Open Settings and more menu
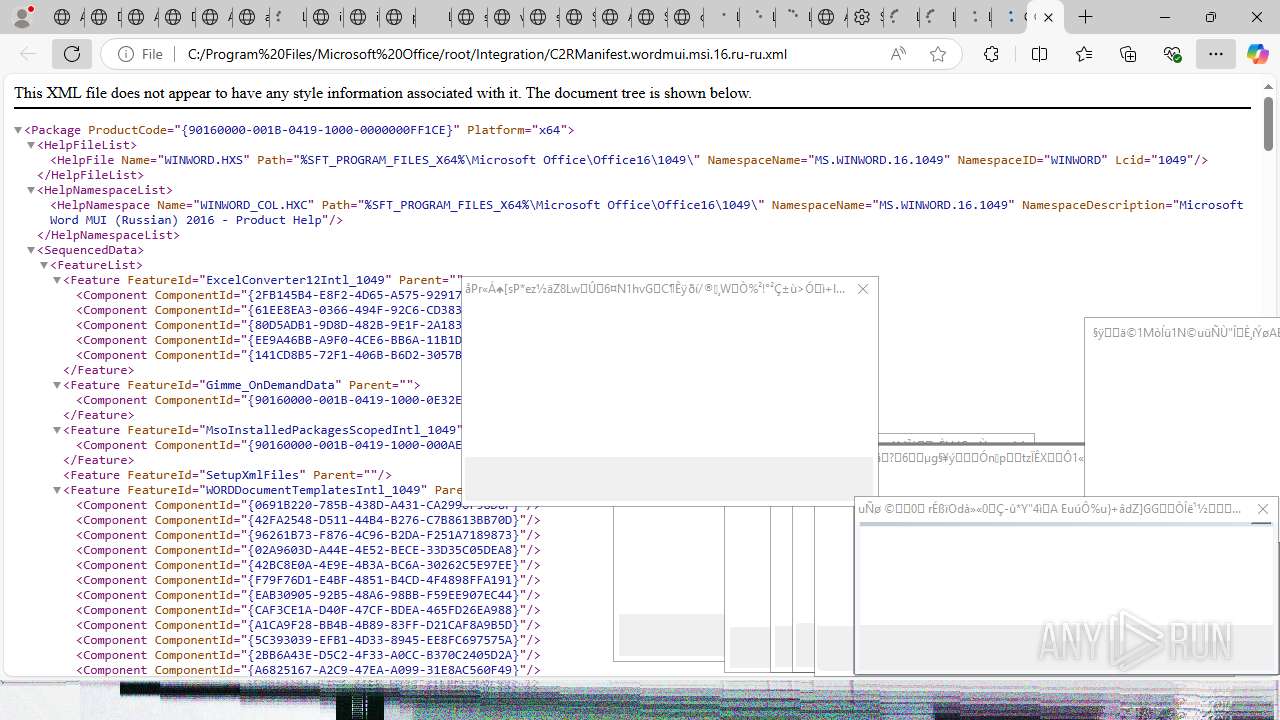This screenshot has width=1280, height=720. click(1216, 54)
